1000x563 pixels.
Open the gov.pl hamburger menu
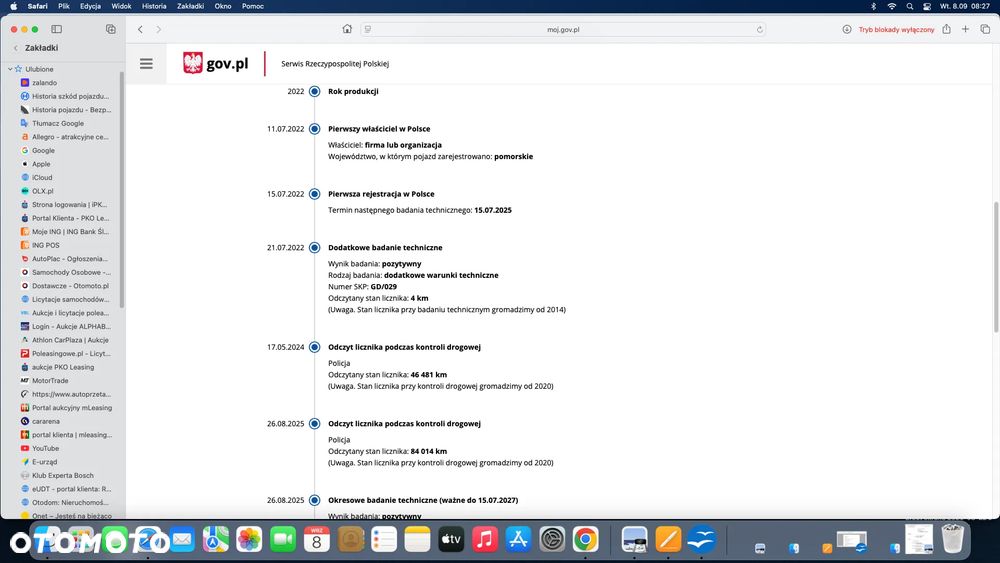coord(146,64)
